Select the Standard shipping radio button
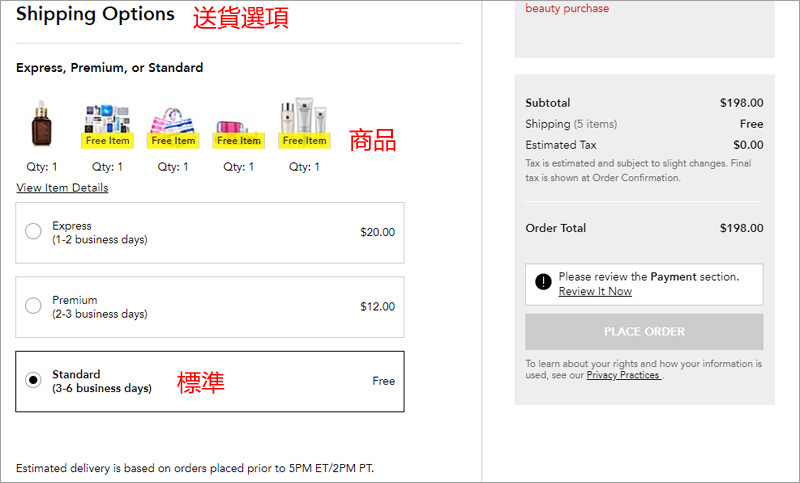 point(33,380)
